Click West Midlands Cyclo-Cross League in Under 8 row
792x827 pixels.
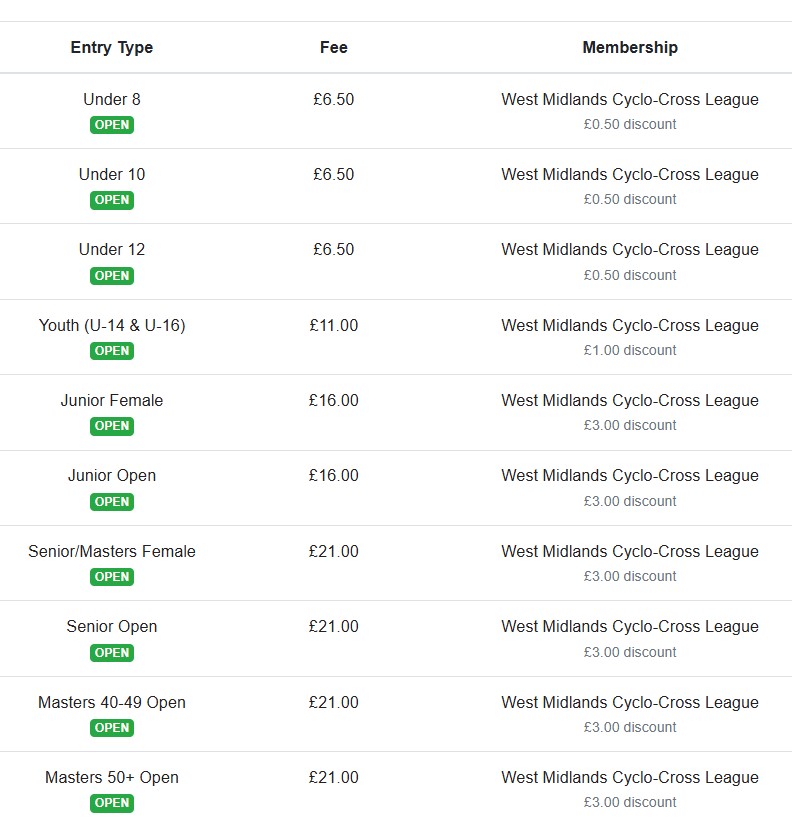click(630, 99)
